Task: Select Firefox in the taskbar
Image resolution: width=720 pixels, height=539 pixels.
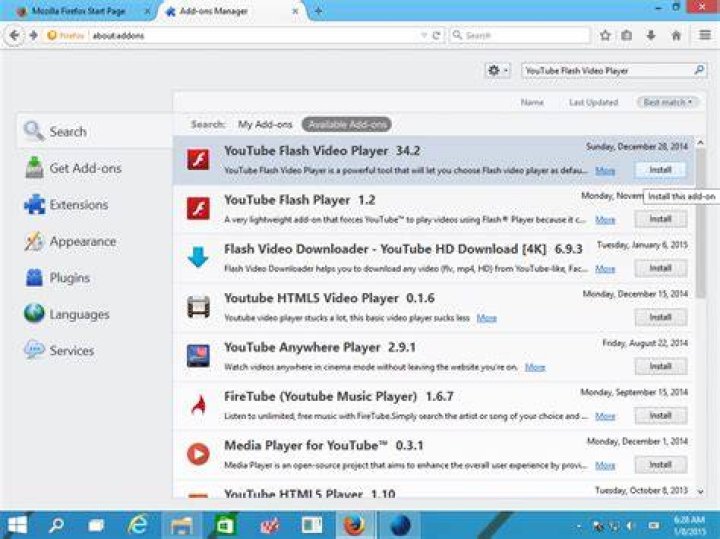Action: (354, 525)
